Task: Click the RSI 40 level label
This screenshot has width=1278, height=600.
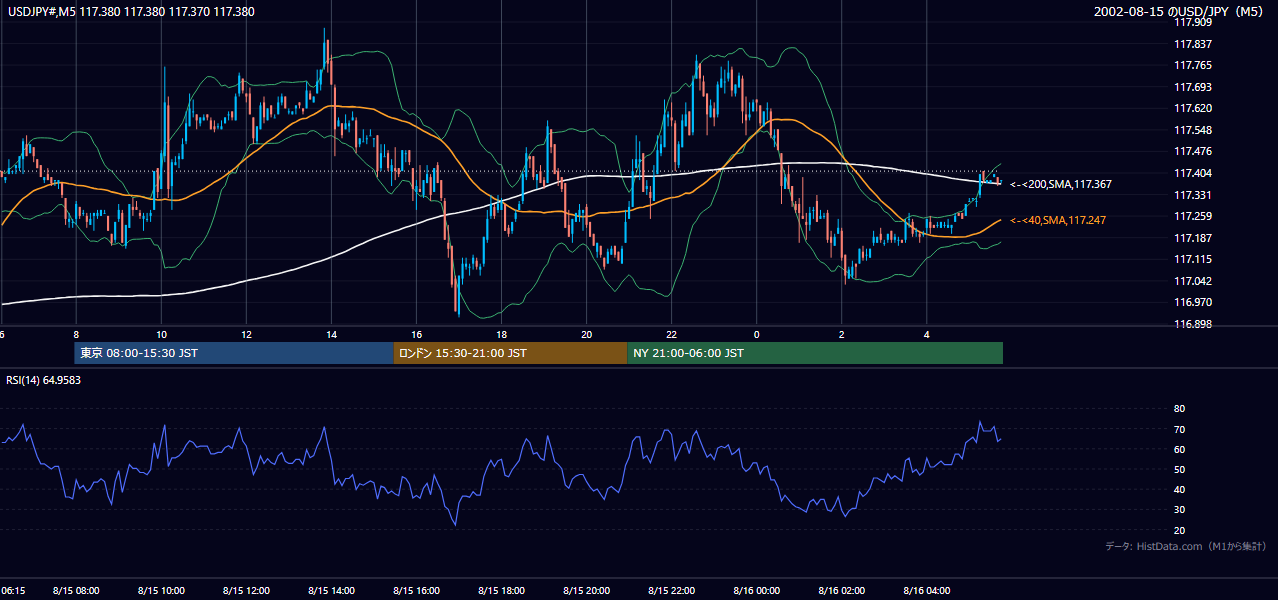Action: [1179, 489]
